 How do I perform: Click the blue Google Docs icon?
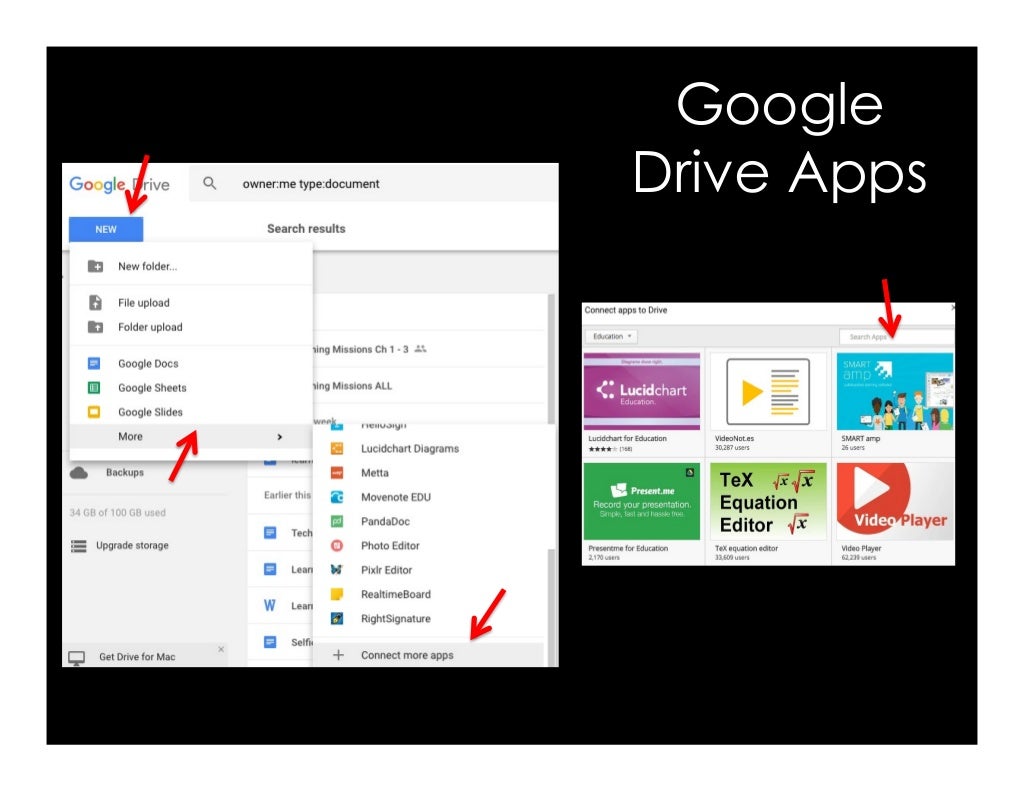point(94,363)
